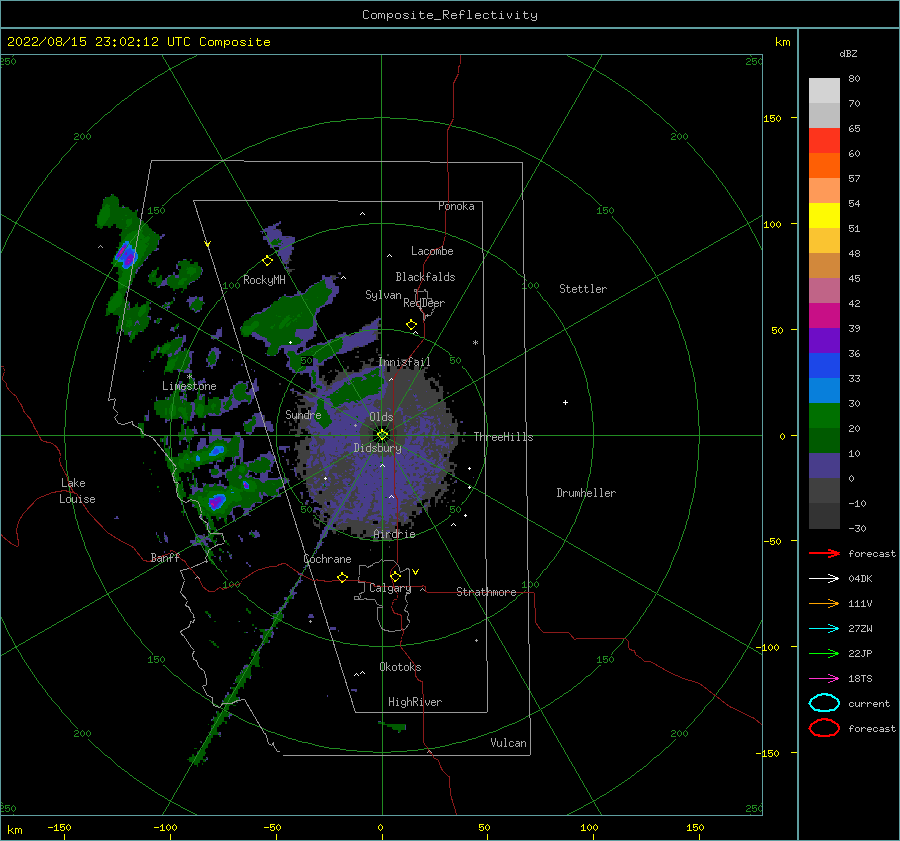The height and width of the screenshot is (841, 900).
Task: Click the Vulcan label
Action: coord(509,743)
